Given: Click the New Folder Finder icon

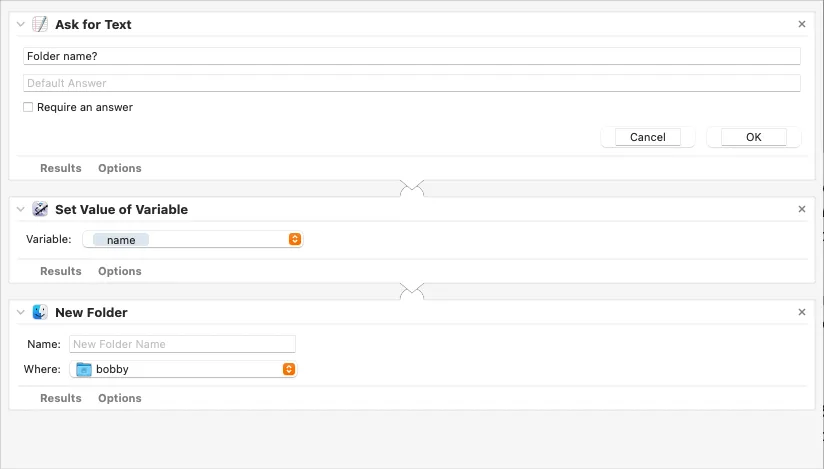Looking at the screenshot, I should [40, 312].
